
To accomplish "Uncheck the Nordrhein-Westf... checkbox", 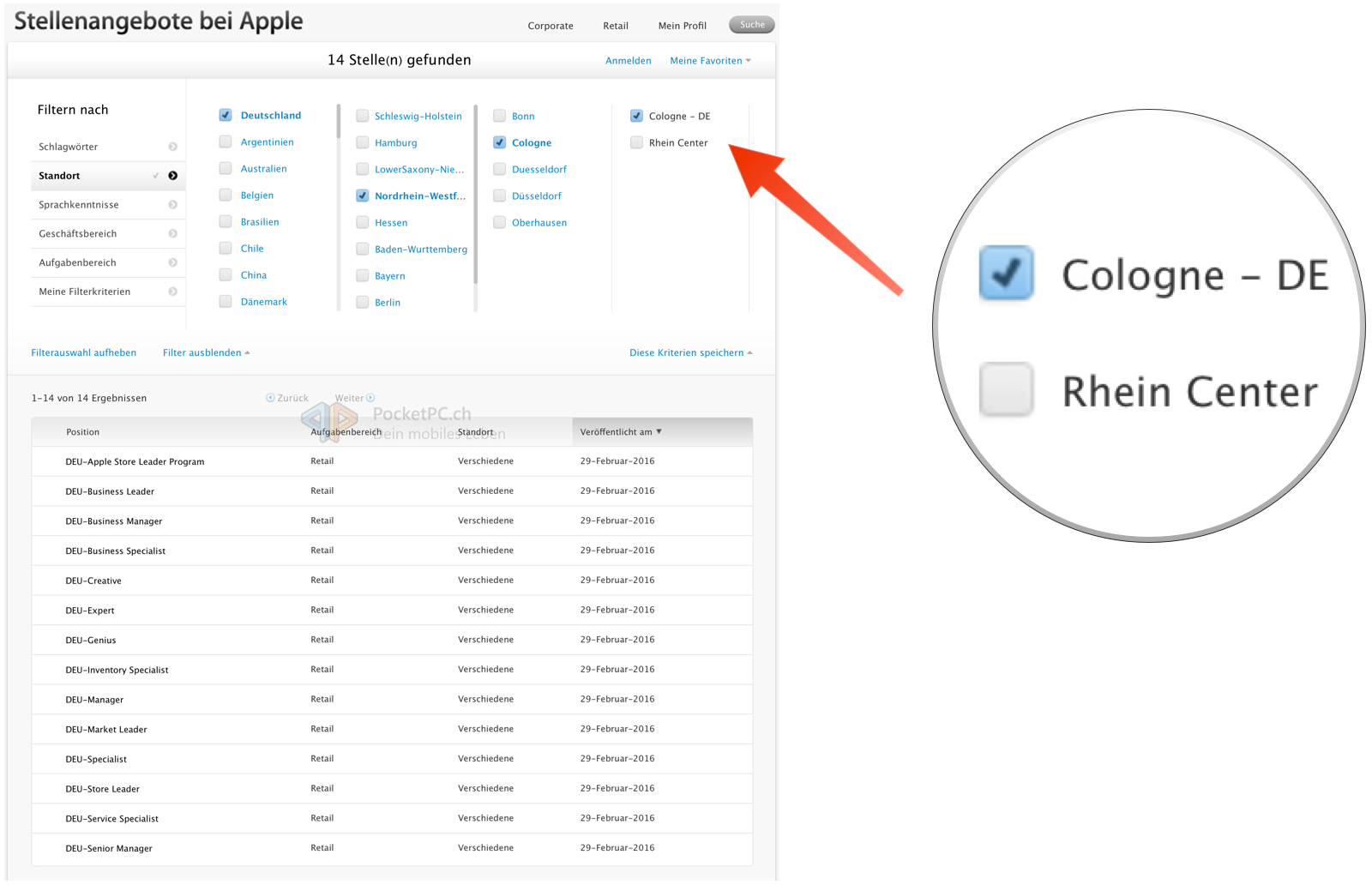I will coord(363,196).
